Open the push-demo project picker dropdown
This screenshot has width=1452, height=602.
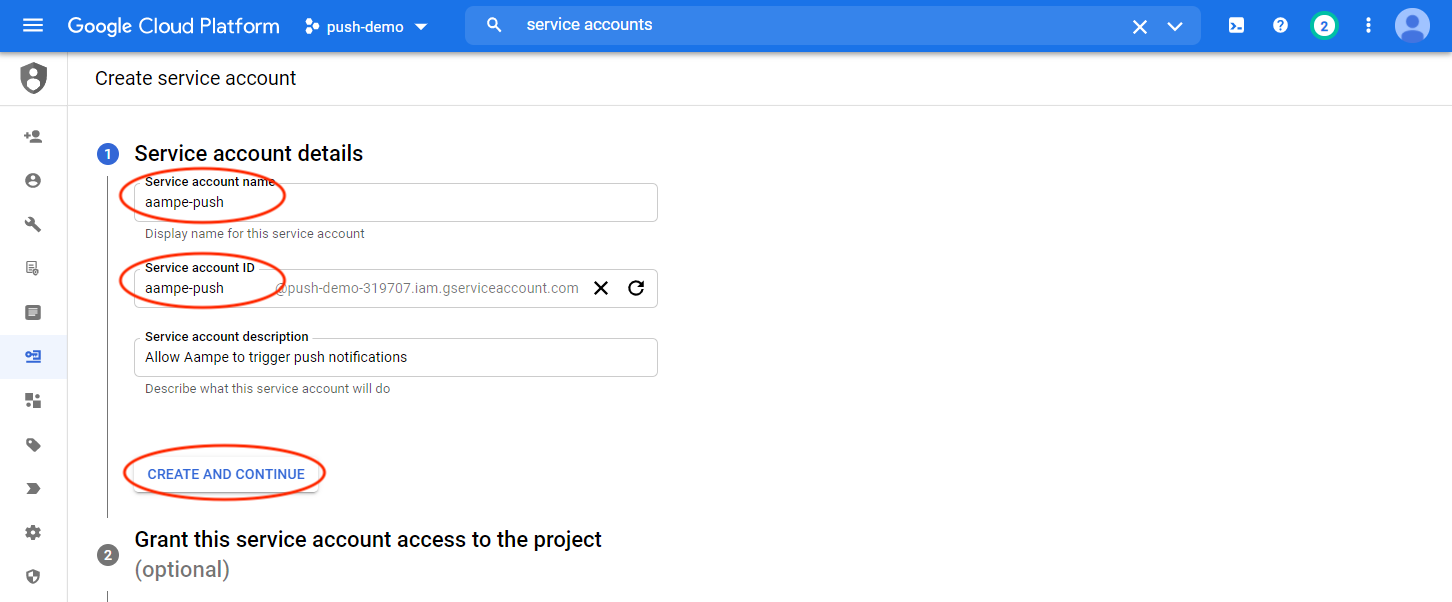(x=365, y=27)
